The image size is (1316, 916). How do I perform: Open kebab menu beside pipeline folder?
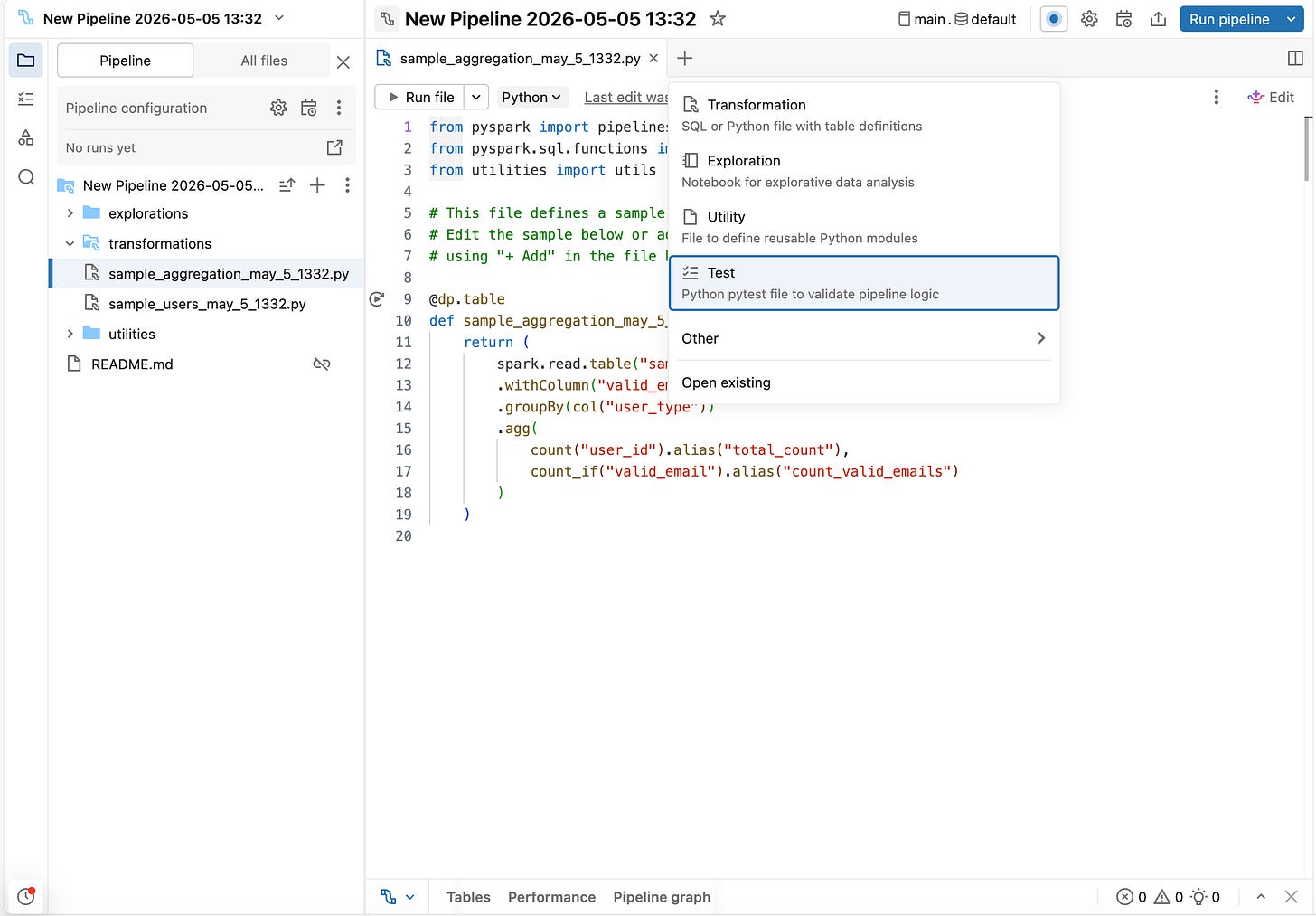coord(347,185)
